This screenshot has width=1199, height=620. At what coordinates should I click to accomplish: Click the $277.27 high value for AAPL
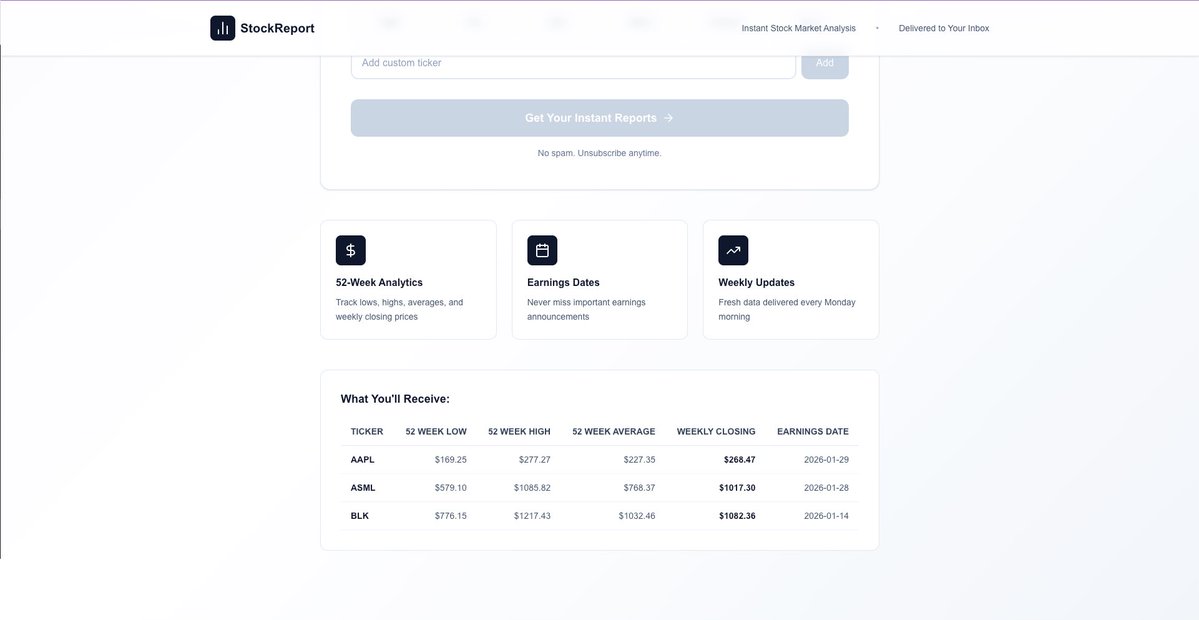coord(534,460)
